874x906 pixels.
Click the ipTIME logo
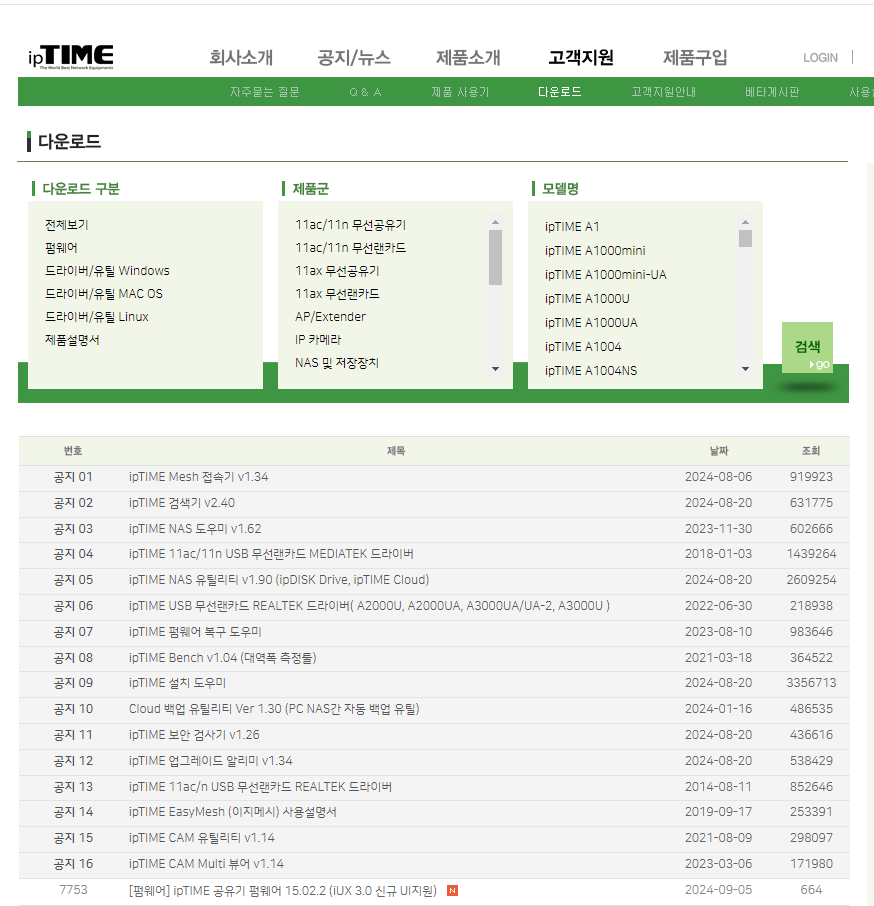click(70, 57)
